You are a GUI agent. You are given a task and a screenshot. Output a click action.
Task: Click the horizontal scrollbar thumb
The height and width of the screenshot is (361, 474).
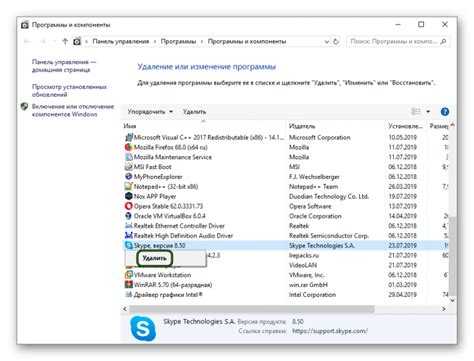point(252,309)
